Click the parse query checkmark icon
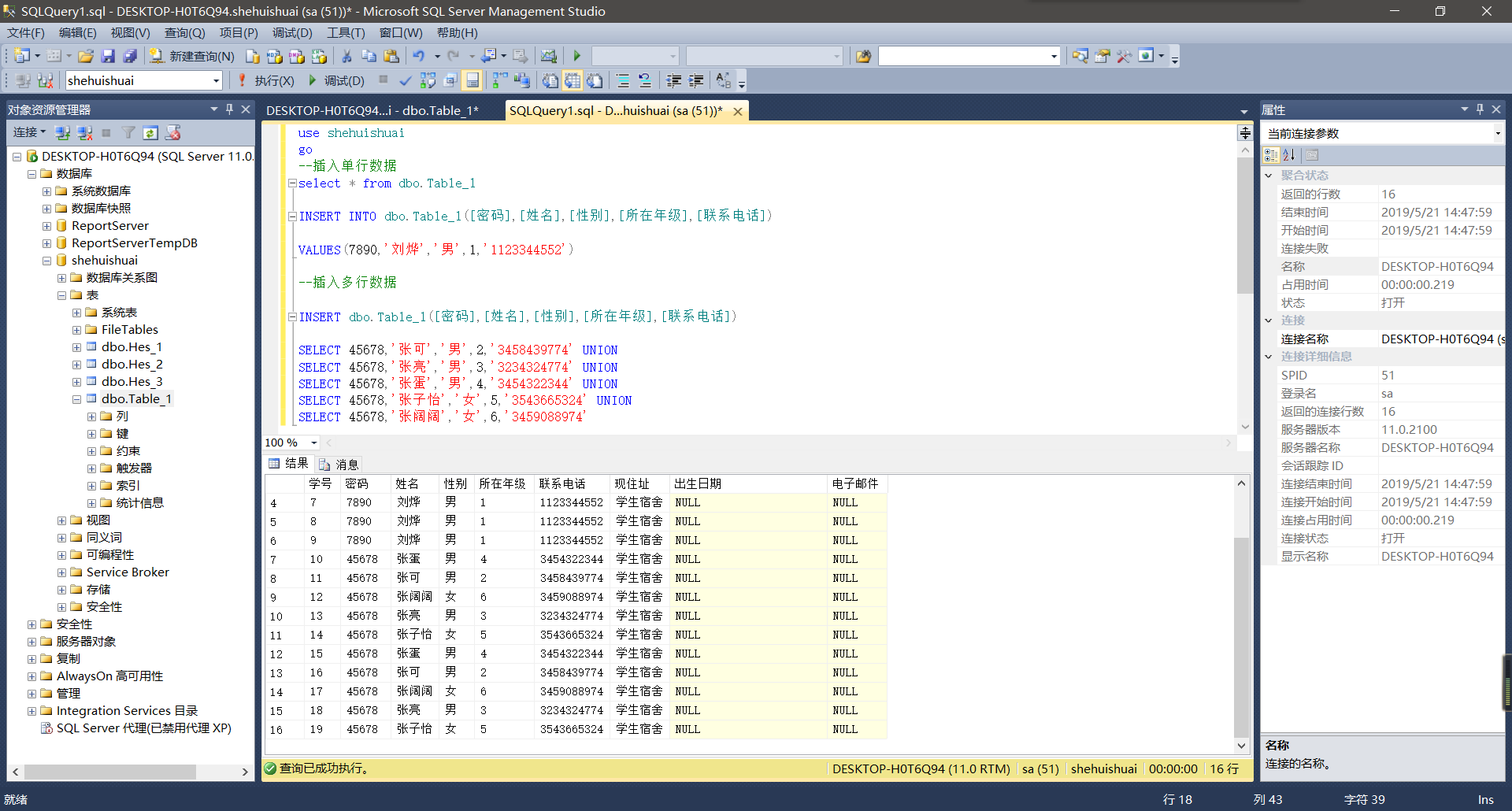The width and height of the screenshot is (1512, 811). [x=406, y=80]
